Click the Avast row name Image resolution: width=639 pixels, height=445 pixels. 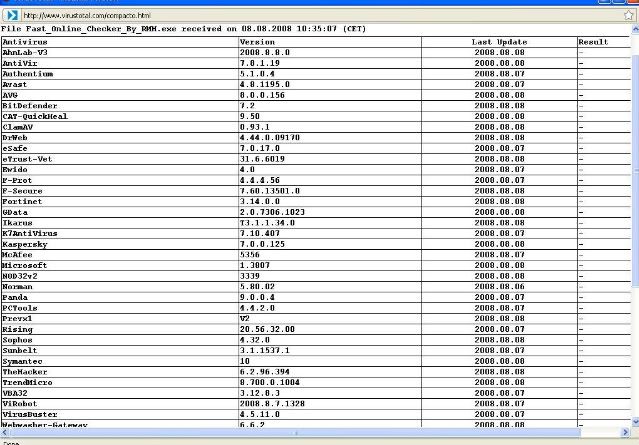point(15,84)
